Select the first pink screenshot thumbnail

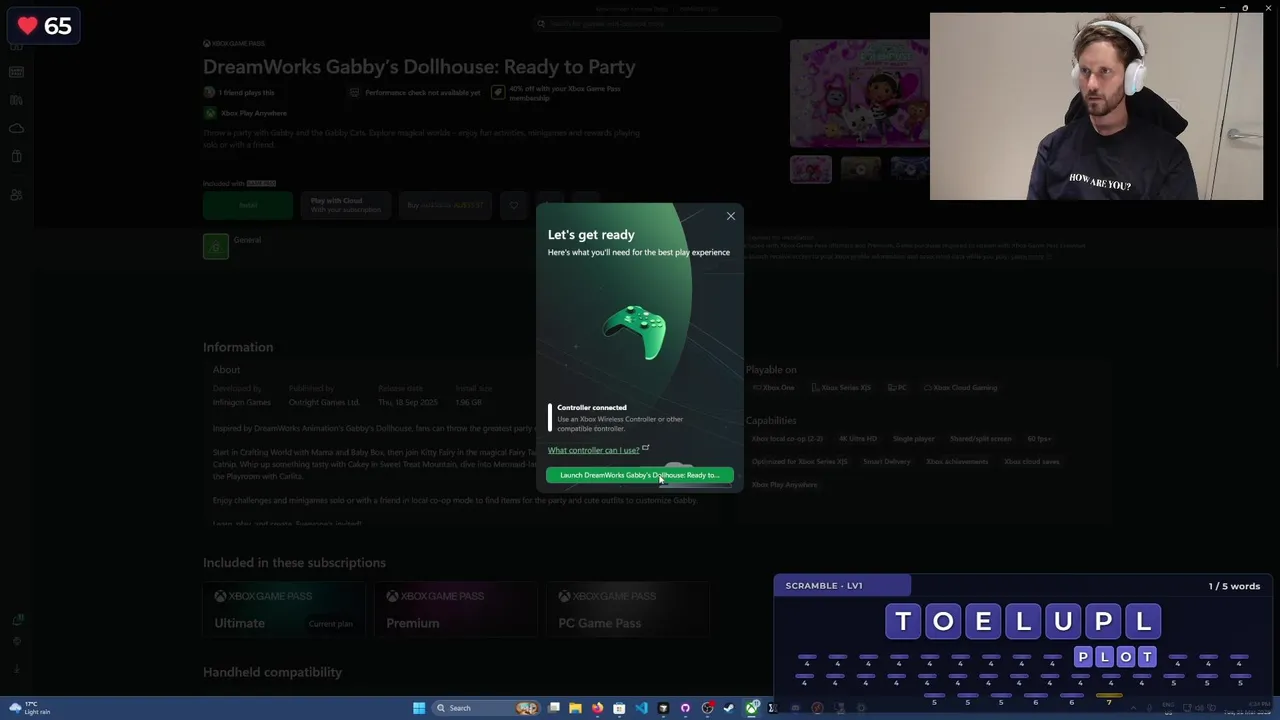pos(811,169)
